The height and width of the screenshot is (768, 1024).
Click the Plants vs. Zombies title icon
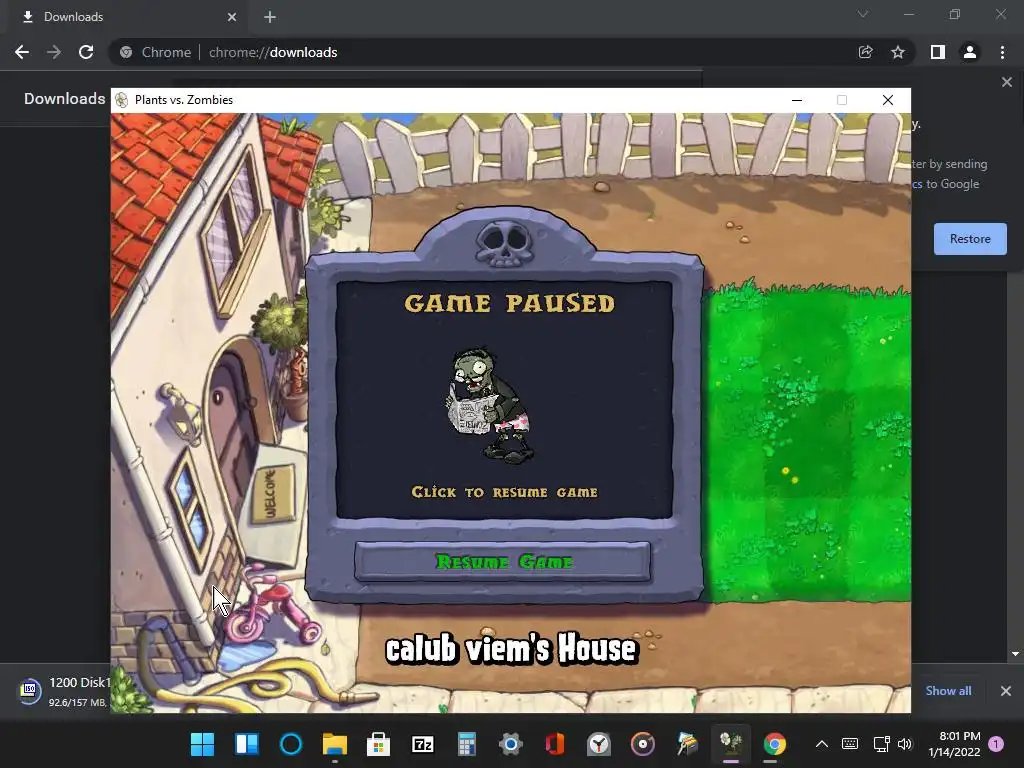click(x=121, y=100)
